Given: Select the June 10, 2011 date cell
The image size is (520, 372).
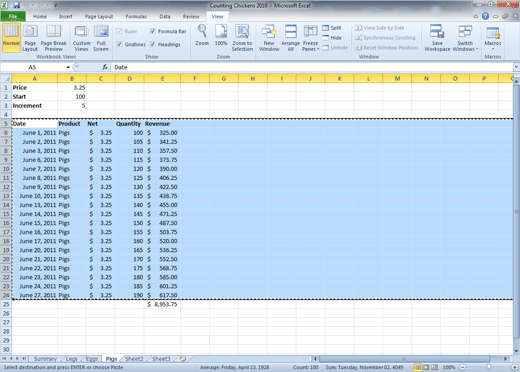Looking at the screenshot, I should (34, 196).
